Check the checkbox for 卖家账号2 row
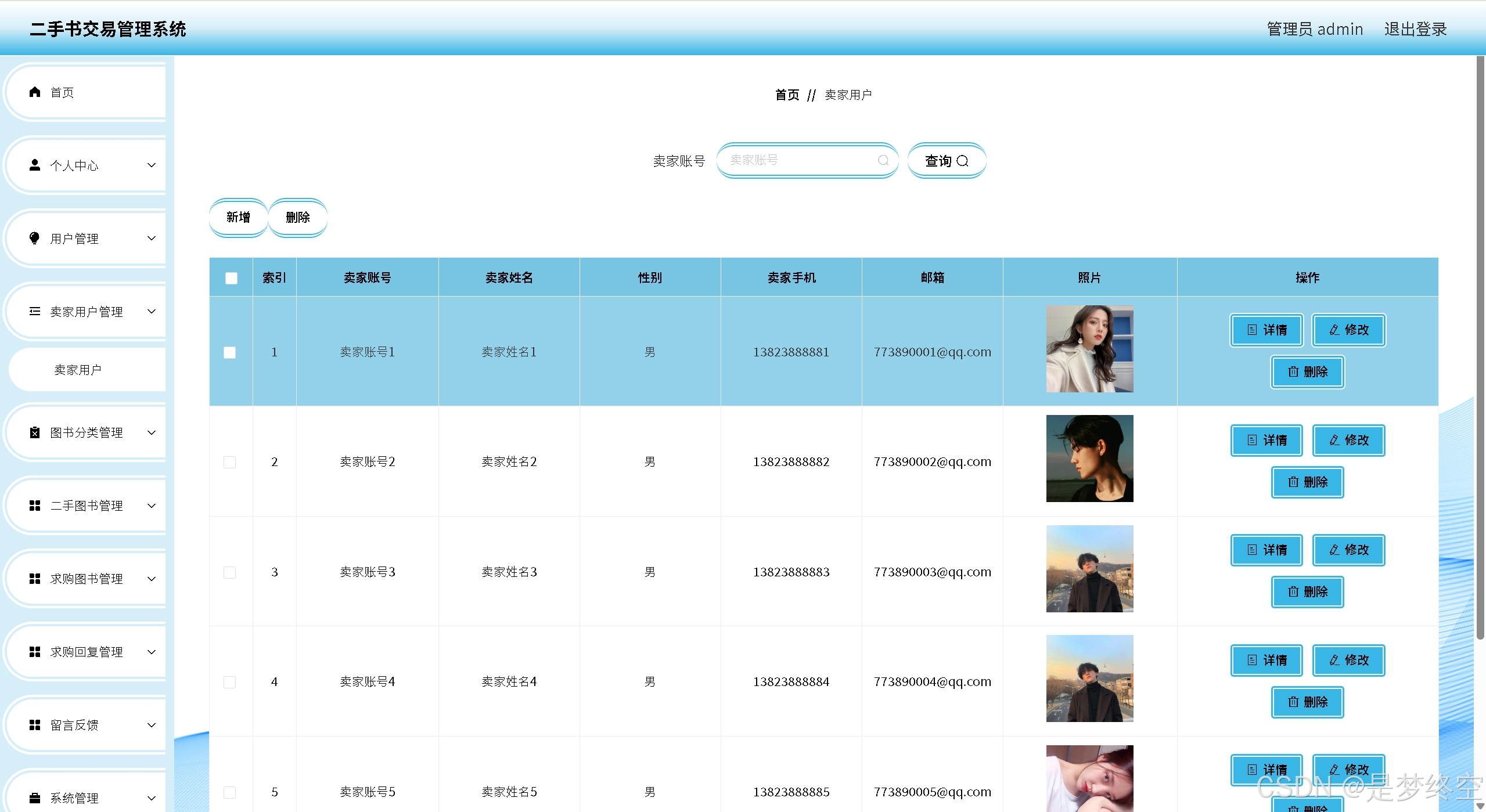Viewport: 1486px width, 812px height. click(230, 462)
